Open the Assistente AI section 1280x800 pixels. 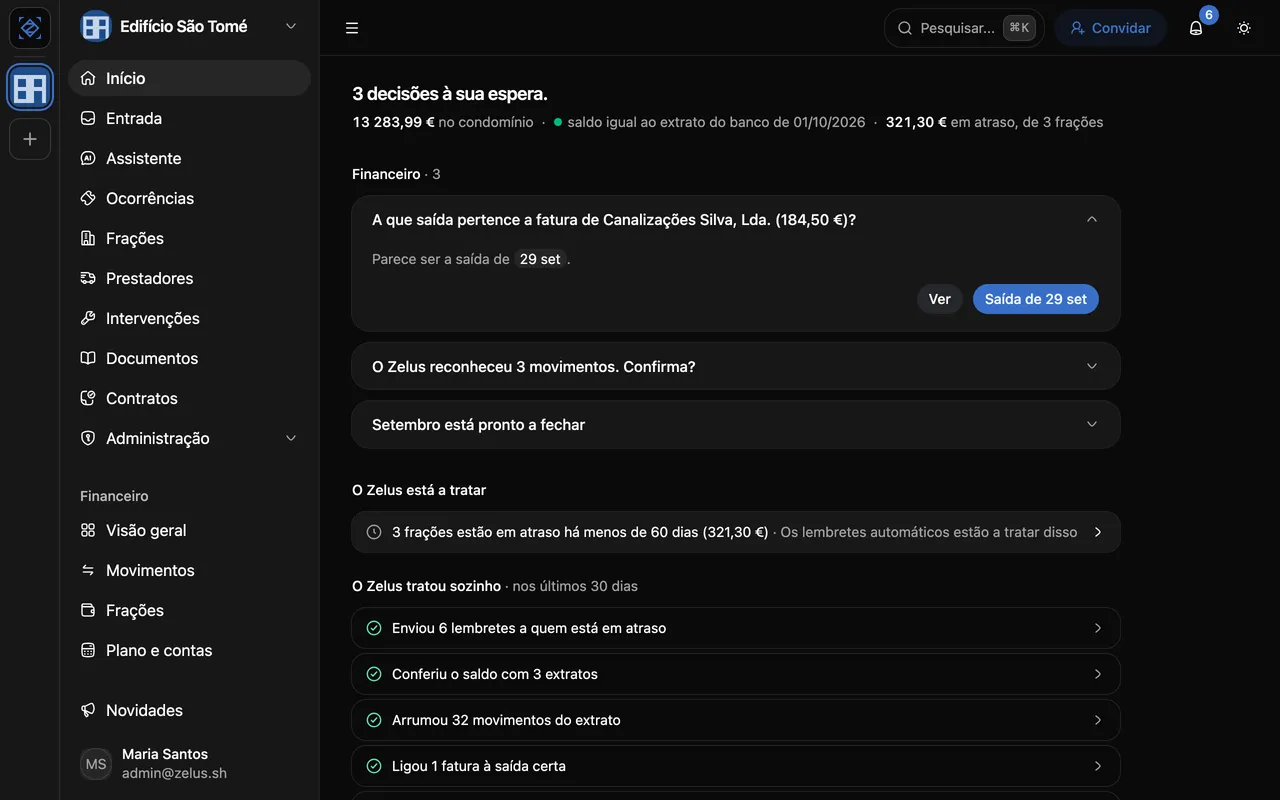[189, 158]
